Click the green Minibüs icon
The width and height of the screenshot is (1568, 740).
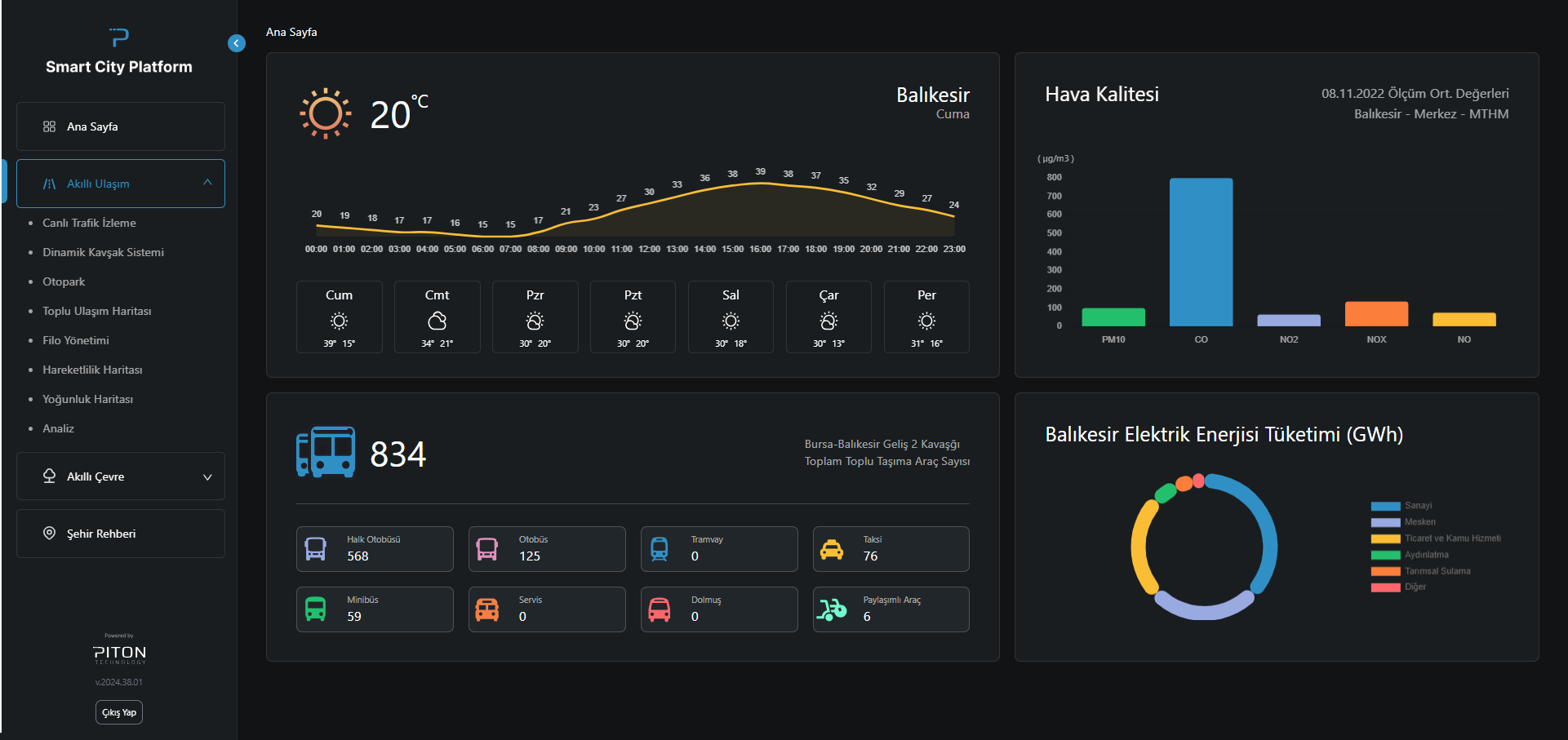click(x=315, y=609)
